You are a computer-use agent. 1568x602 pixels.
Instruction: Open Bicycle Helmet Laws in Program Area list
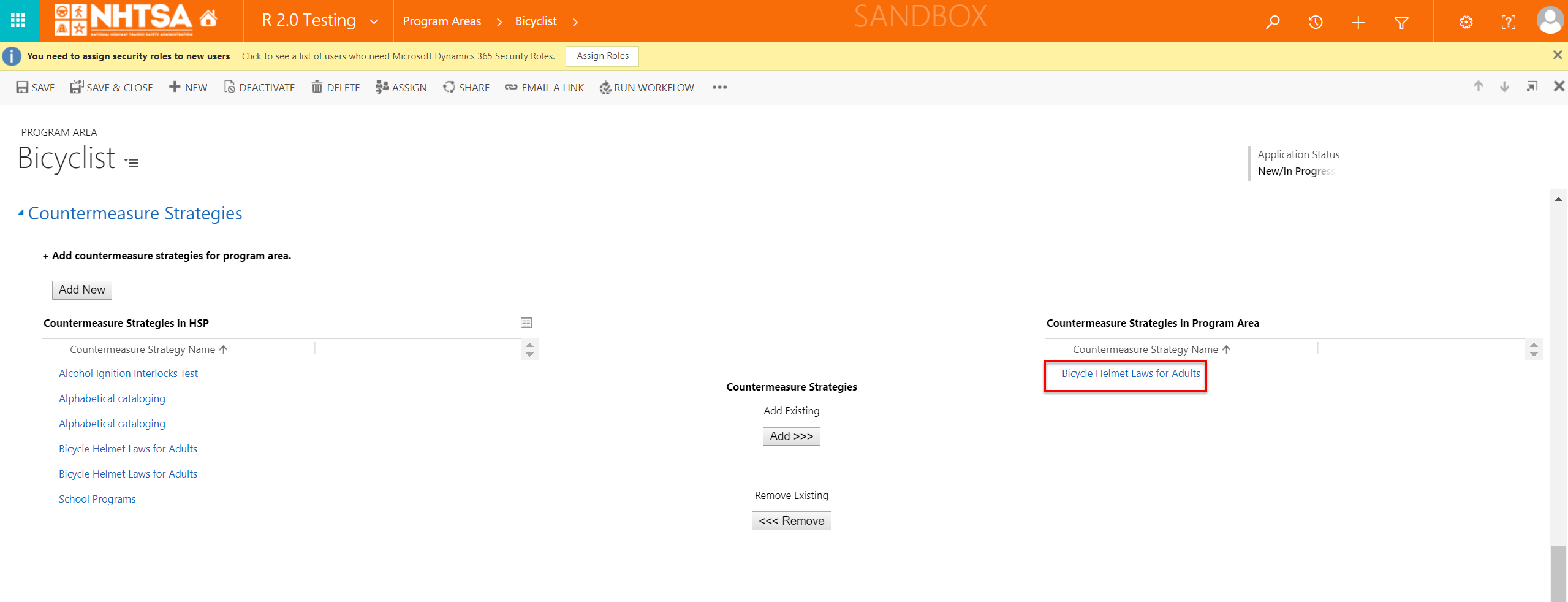click(x=1131, y=373)
